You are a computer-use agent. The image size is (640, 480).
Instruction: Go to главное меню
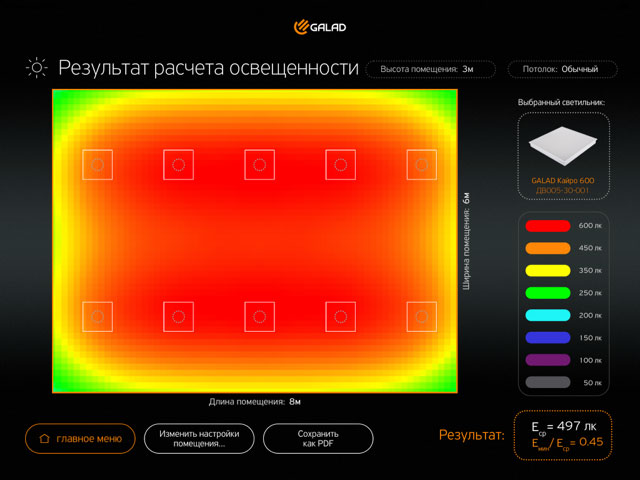click(80, 438)
